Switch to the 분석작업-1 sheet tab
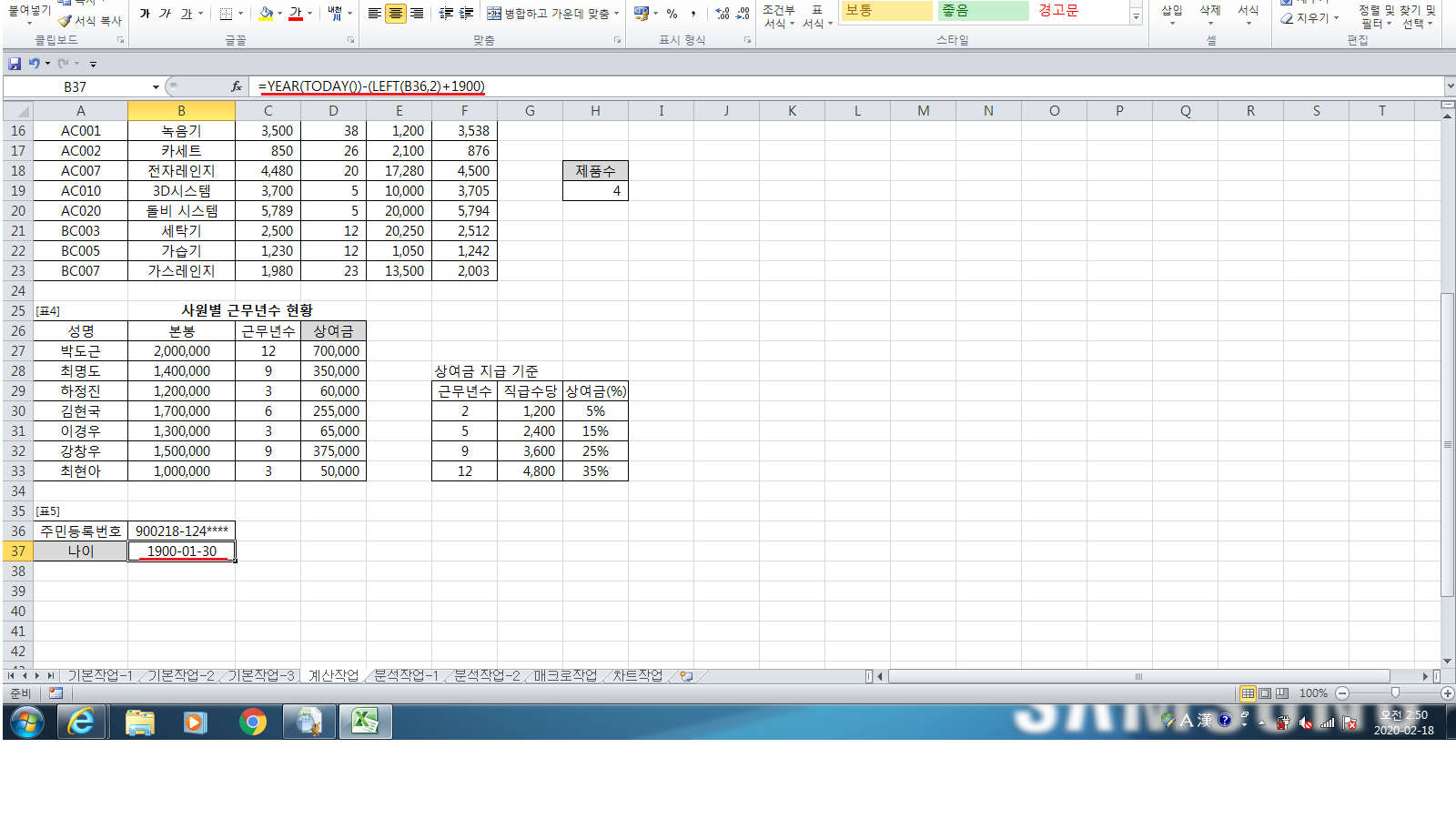Screen dimensions: 1456x819 [406, 675]
